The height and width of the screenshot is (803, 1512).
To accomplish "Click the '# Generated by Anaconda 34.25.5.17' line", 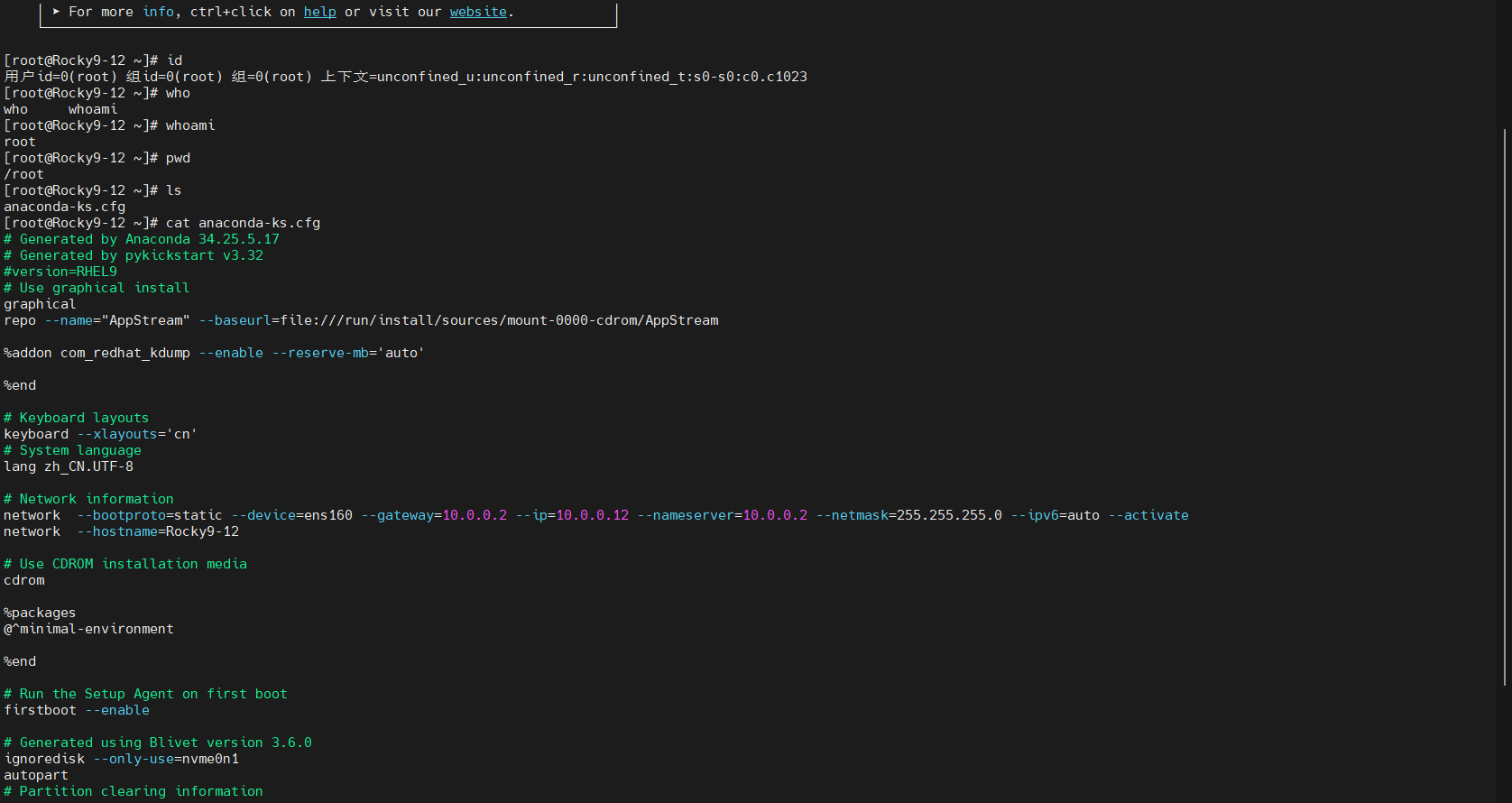I will [142, 239].
